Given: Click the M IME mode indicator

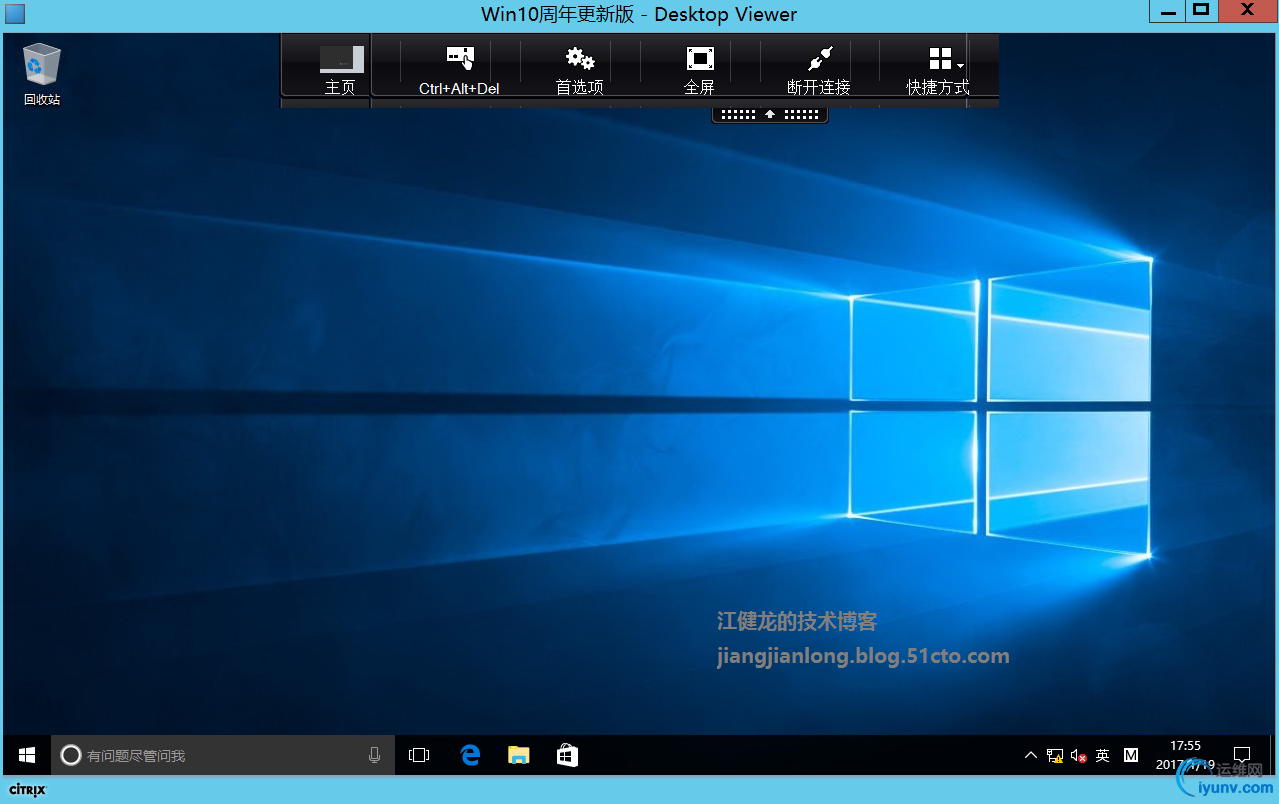Looking at the screenshot, I should tap(1131, 755).
